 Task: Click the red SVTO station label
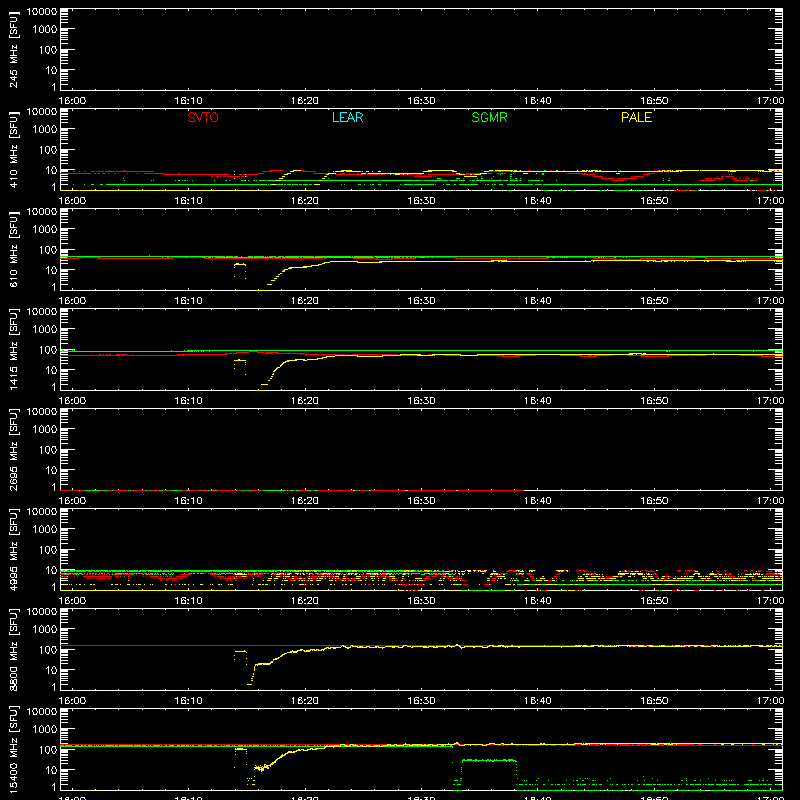pos(203,117)
